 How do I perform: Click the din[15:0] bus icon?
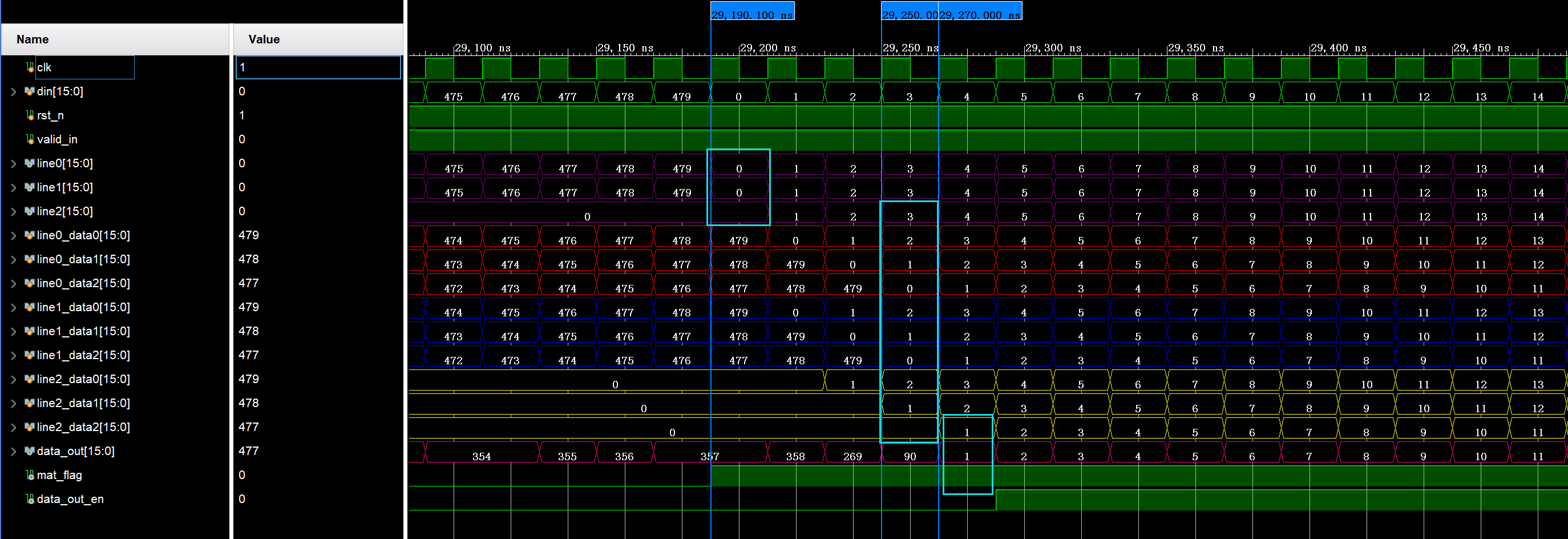29,91
